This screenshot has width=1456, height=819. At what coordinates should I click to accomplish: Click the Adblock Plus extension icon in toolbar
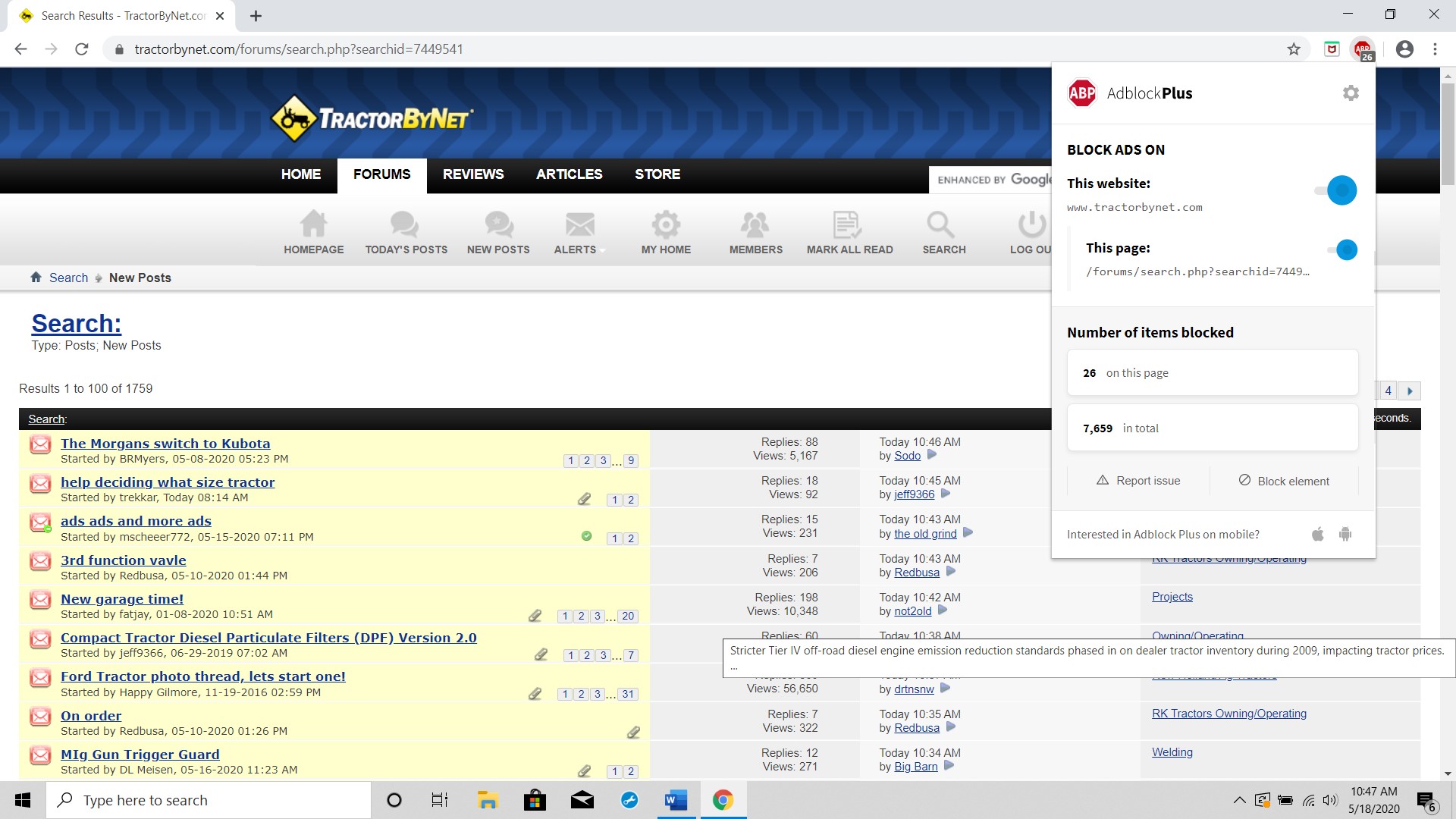(1363, 49)
